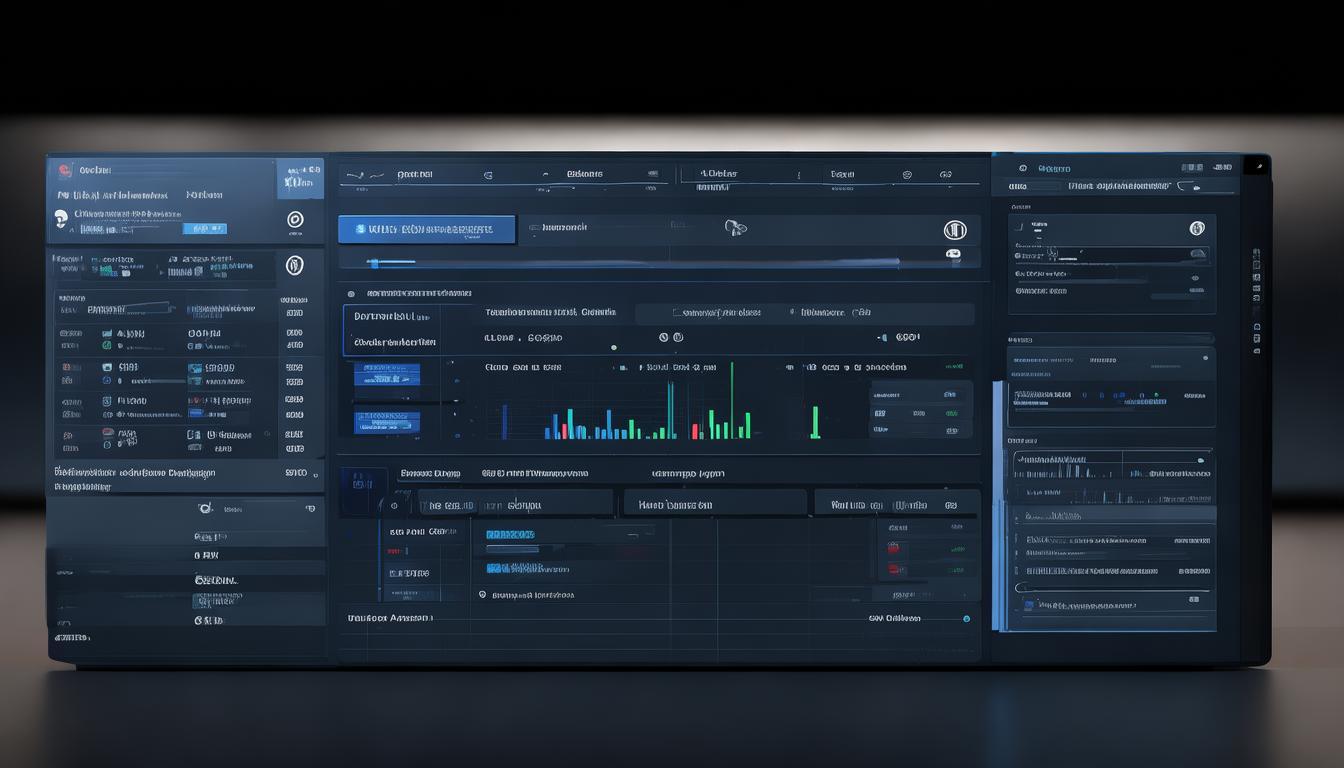Check the upper red checkbox in bottom table

coord(893,547)
